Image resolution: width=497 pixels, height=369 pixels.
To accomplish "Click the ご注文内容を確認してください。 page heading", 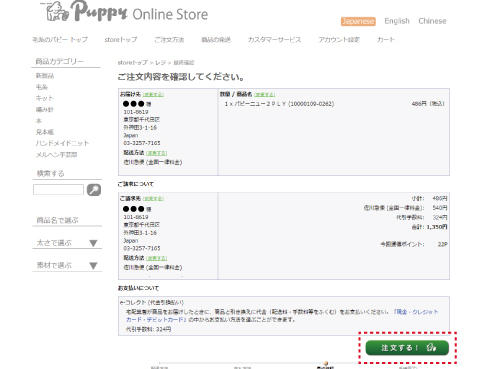I will (181, 77).
